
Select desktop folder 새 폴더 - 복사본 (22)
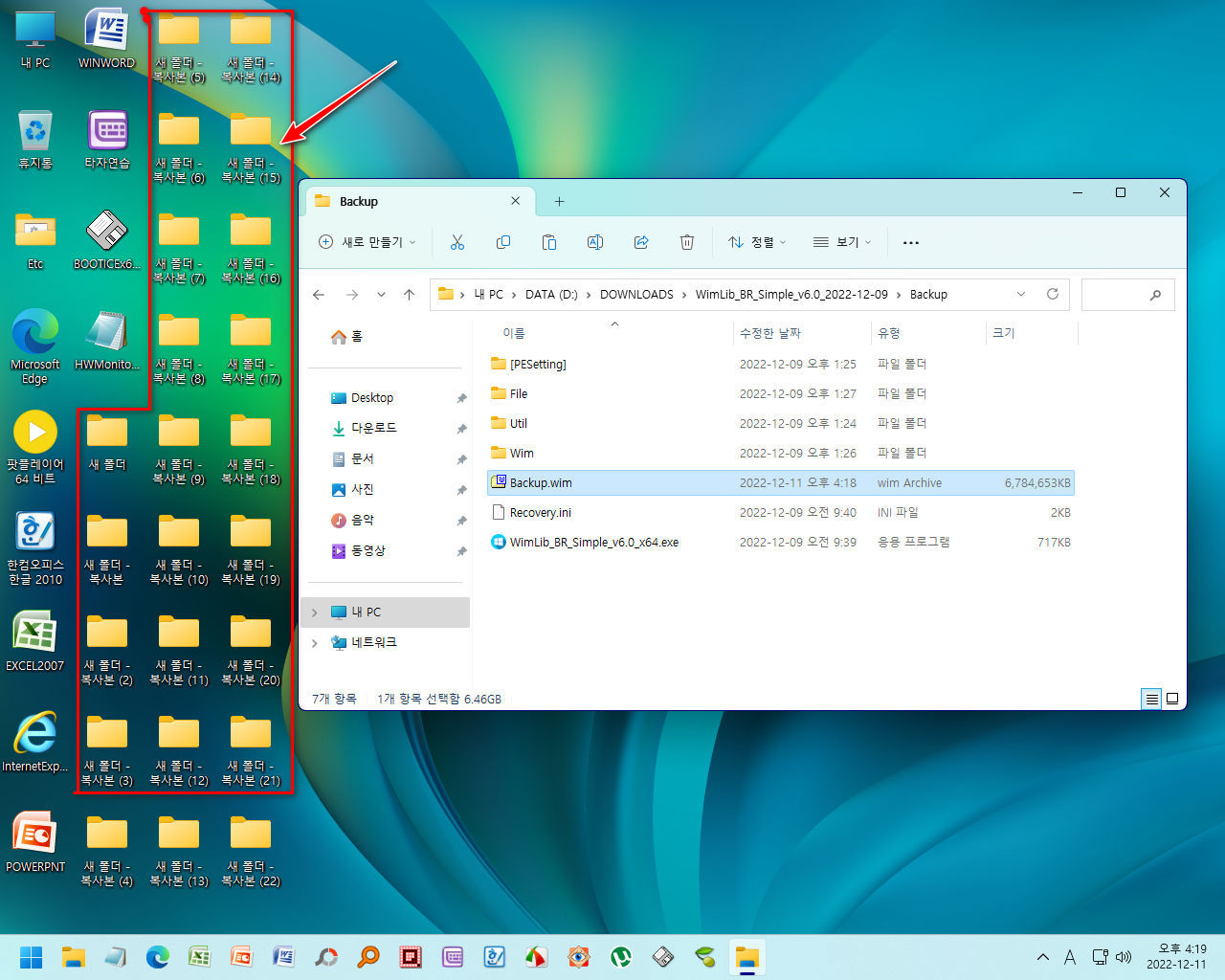tap(251, 851)
